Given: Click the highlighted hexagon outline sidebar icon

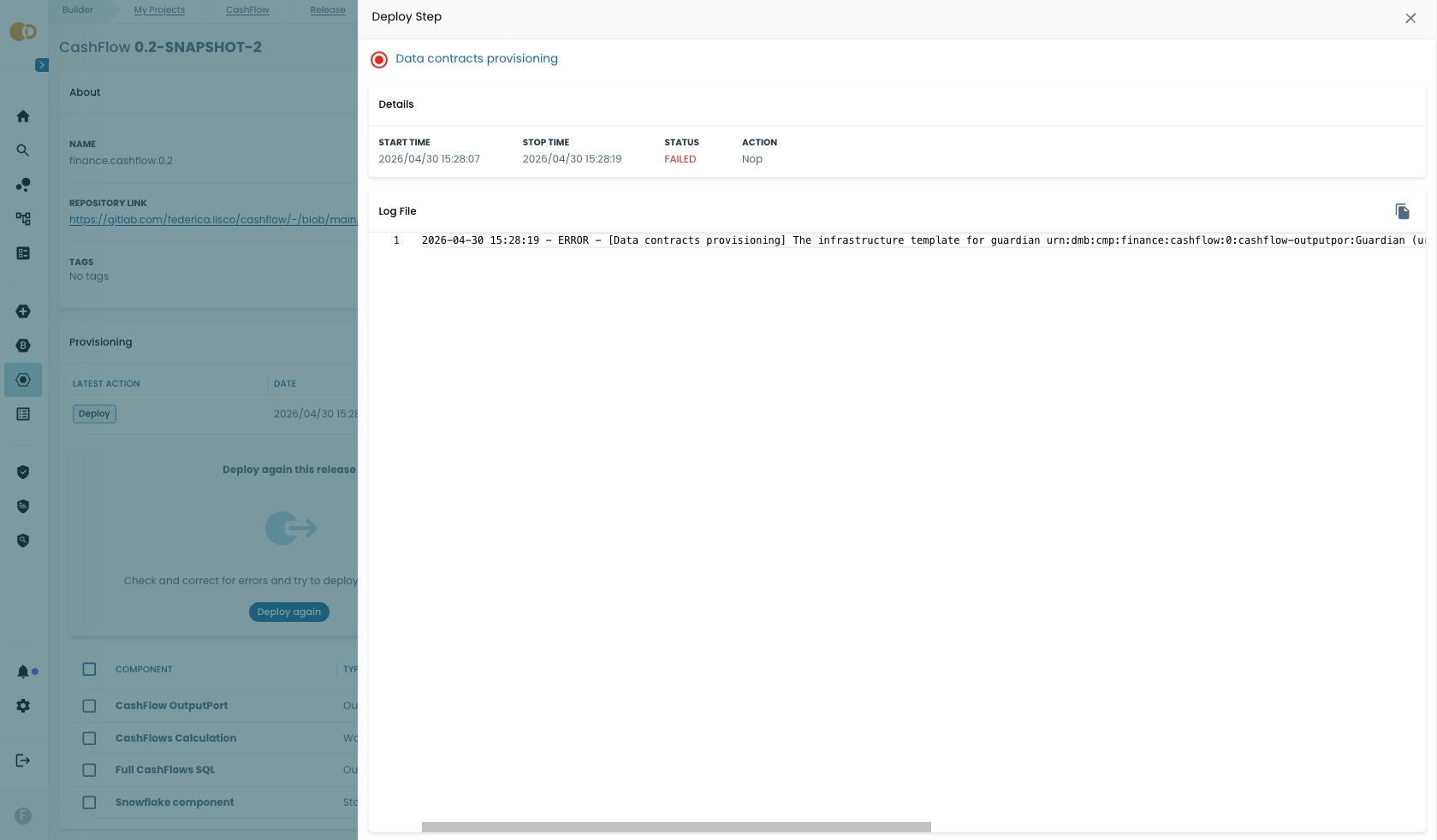Looking at the screenshot, I should tap(23, 380).
